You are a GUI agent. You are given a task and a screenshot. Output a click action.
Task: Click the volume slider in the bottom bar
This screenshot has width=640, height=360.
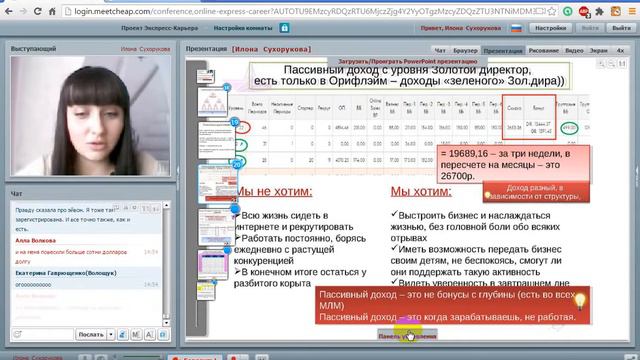coord(142,357)
